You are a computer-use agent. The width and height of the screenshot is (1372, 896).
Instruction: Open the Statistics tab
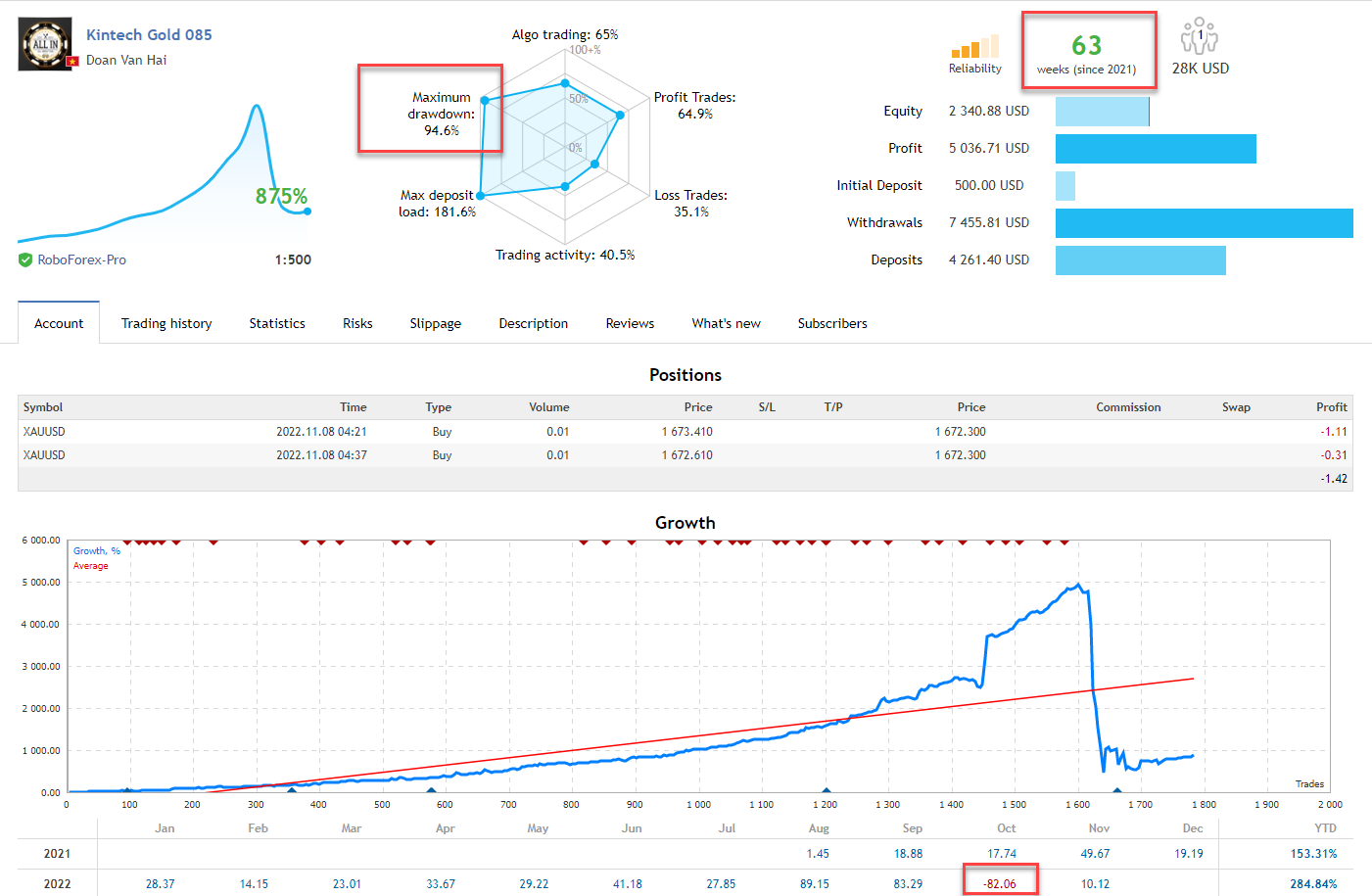277,323
